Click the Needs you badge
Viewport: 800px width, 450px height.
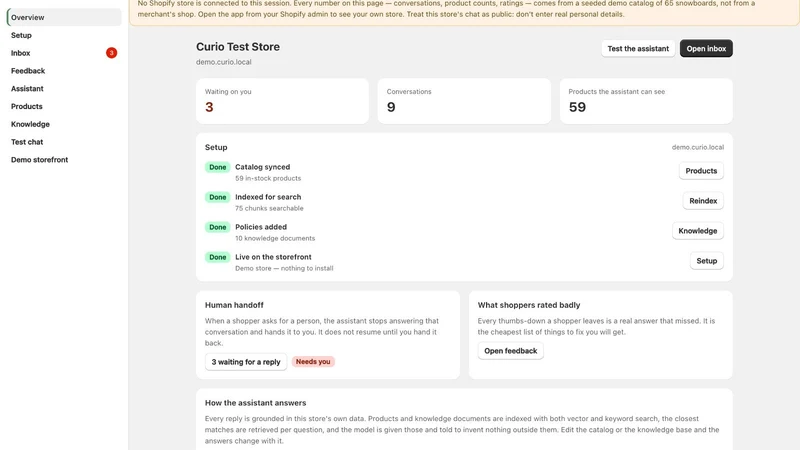[x=313, y=362]
